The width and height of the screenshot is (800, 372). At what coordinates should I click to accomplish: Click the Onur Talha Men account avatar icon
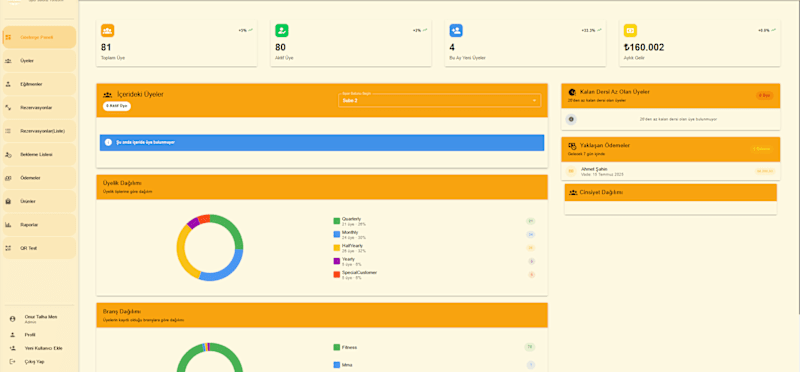pos(13,318)
